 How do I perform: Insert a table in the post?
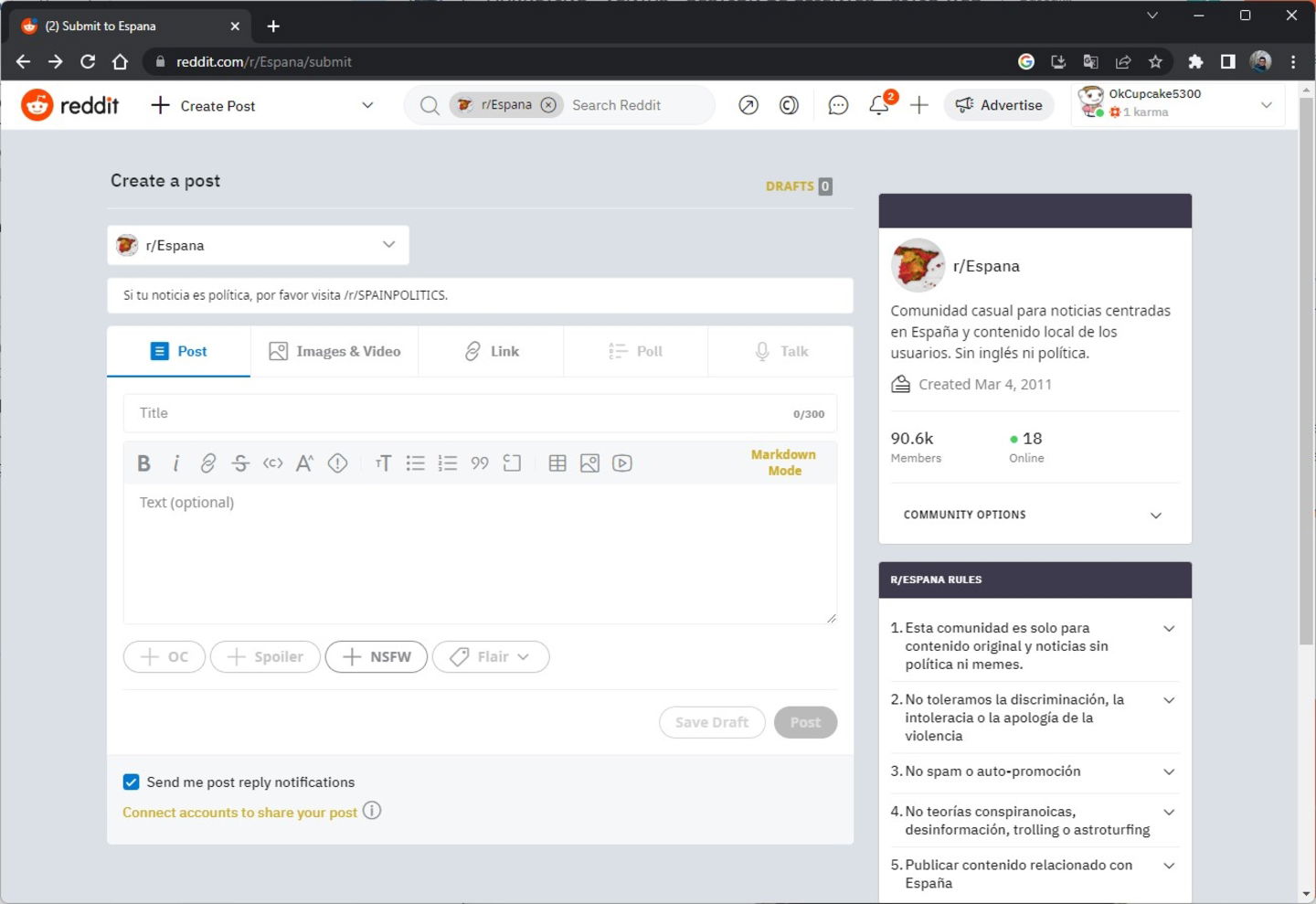[557, 463]
